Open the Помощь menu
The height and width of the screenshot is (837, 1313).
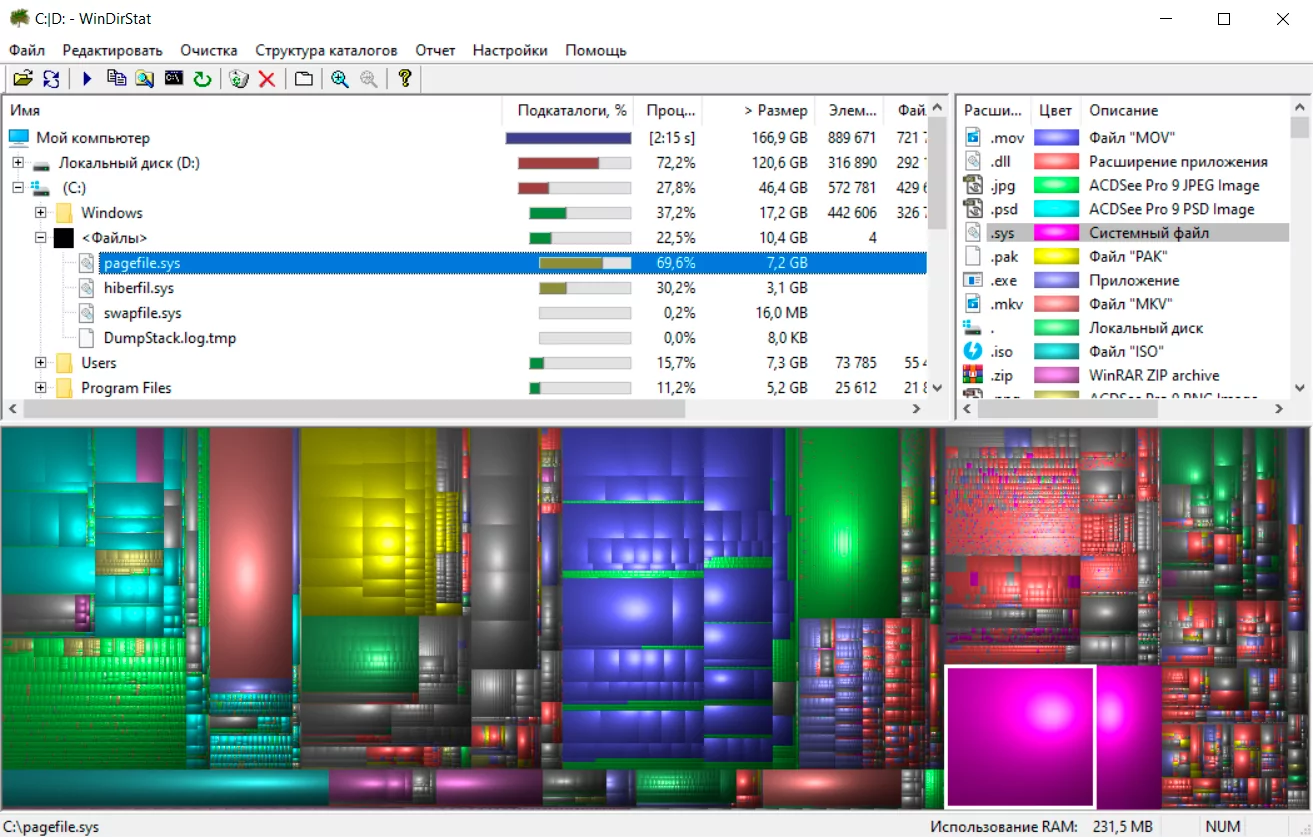coord(596,50)
